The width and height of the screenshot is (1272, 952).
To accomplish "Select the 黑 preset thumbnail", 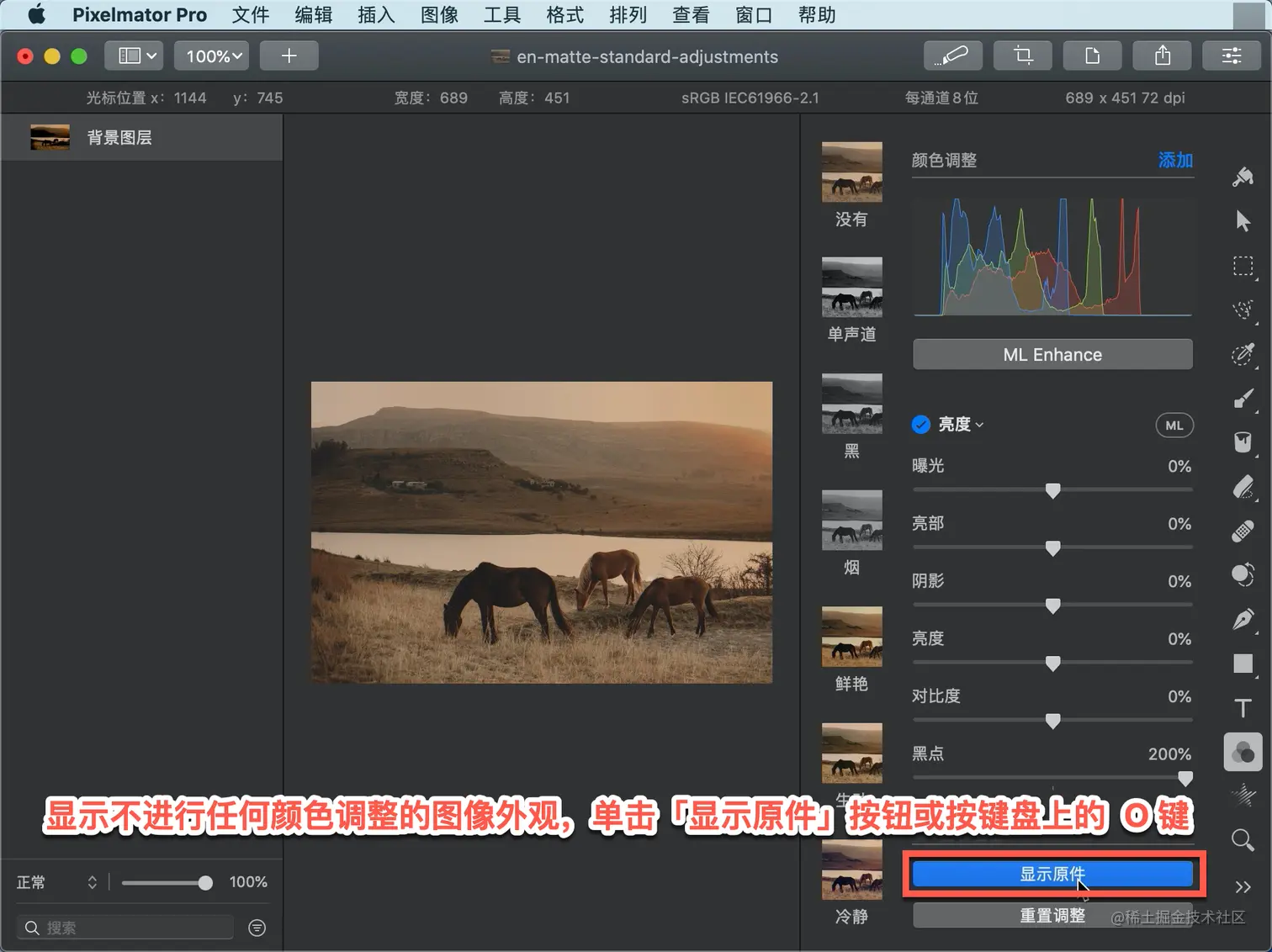I will point(851,404).
